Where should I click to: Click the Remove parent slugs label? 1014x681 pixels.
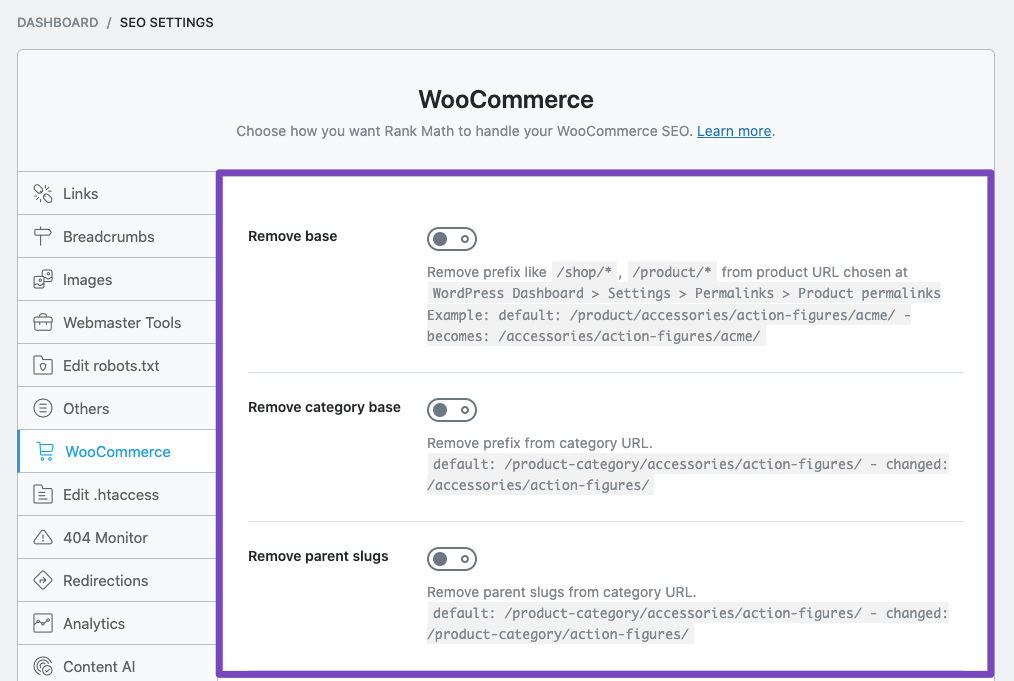tap(318, 556)
